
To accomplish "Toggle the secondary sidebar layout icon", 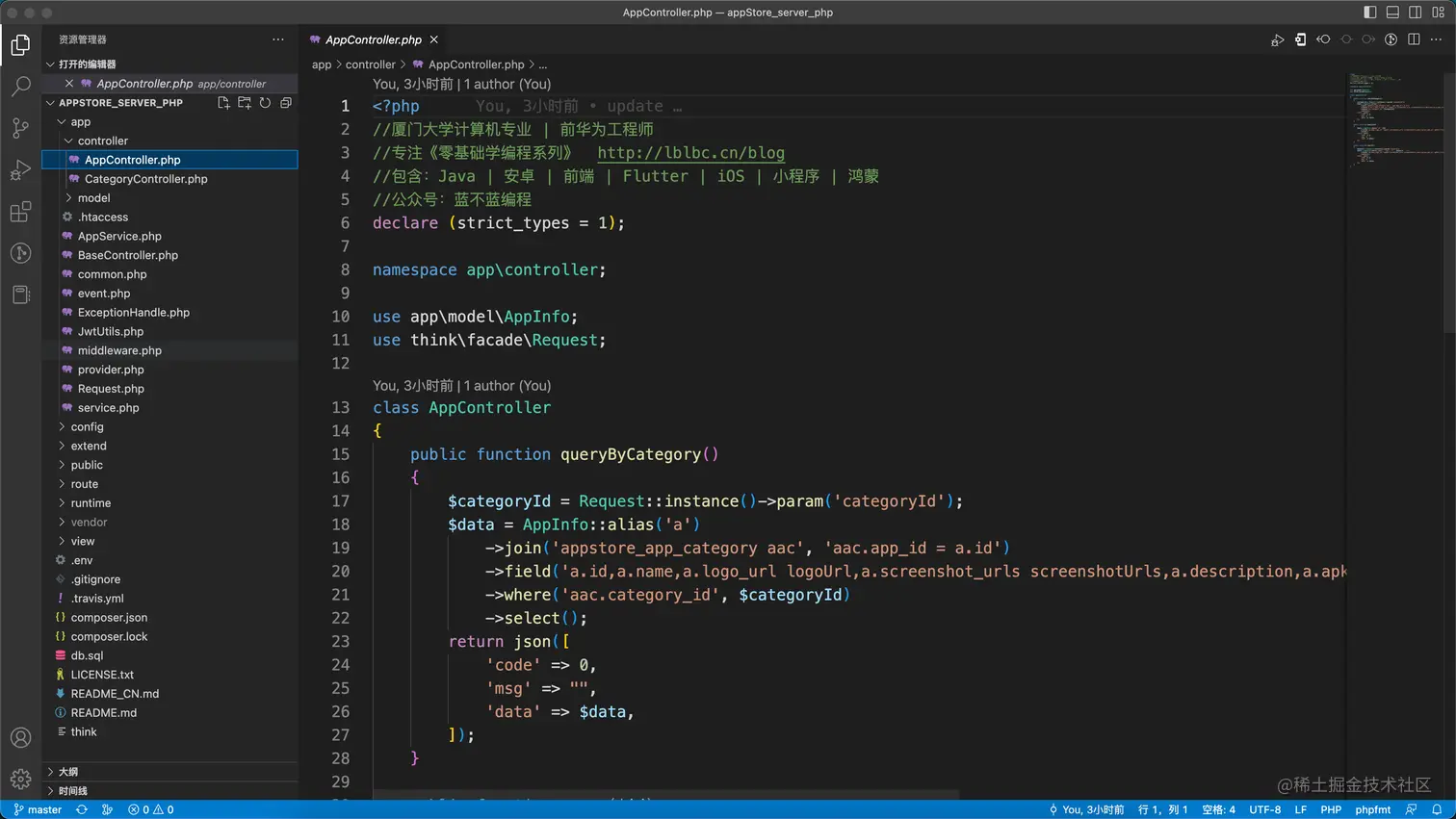I will 1416,13.
